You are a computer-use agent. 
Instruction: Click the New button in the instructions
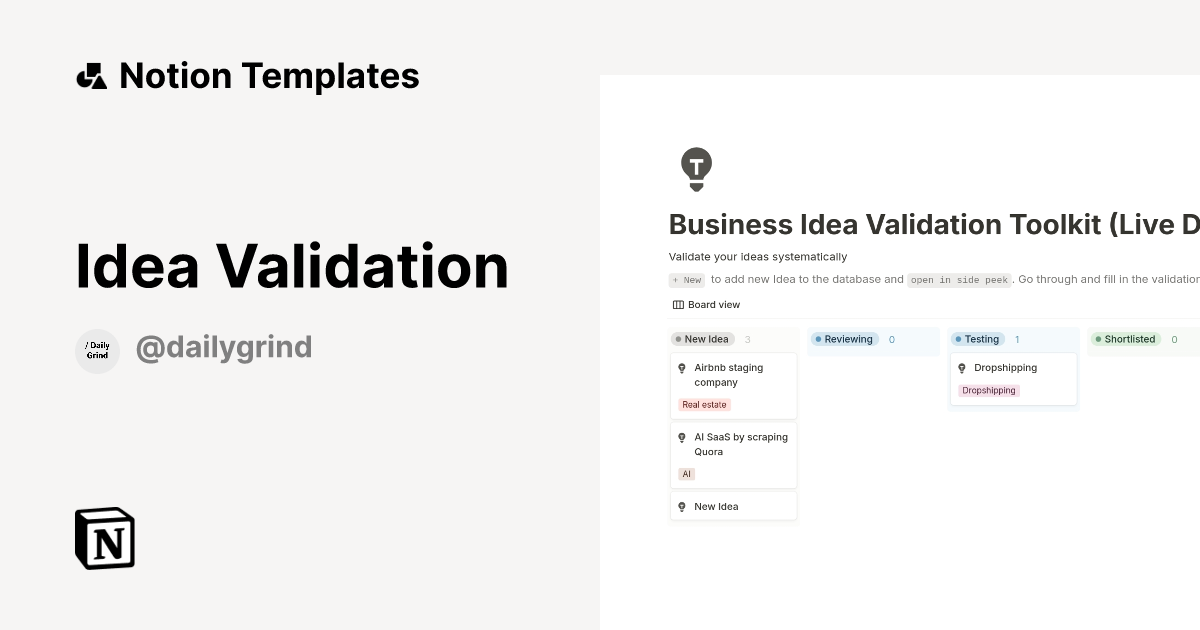[x=687, y=280]
